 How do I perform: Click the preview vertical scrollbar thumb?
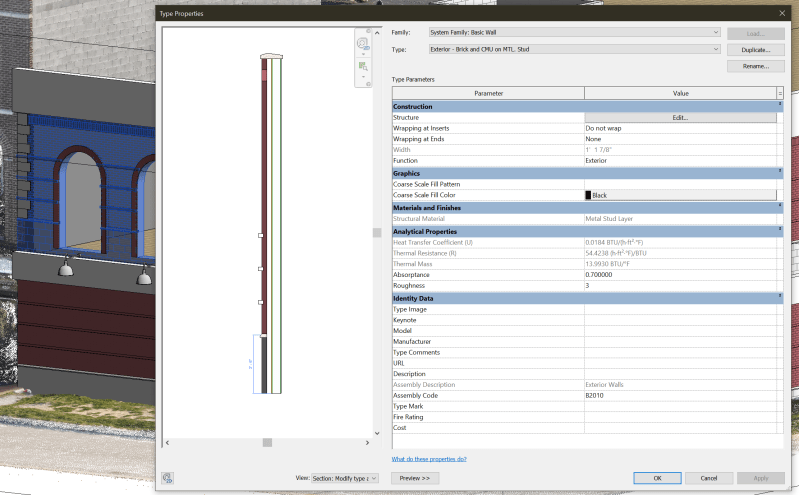point(377,233)
